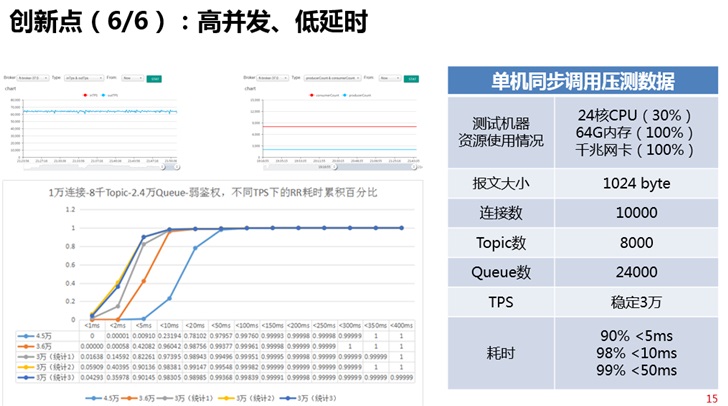Click the 3万（统计1） entry in the bottom legend
Screen dimensions: 728x406
[185, 398]
